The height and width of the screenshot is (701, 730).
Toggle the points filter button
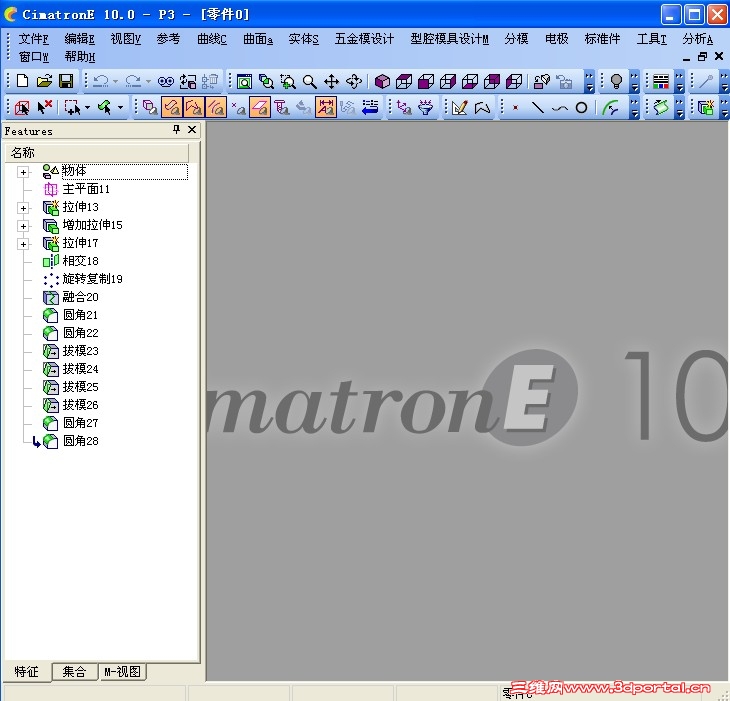[238, 108]
